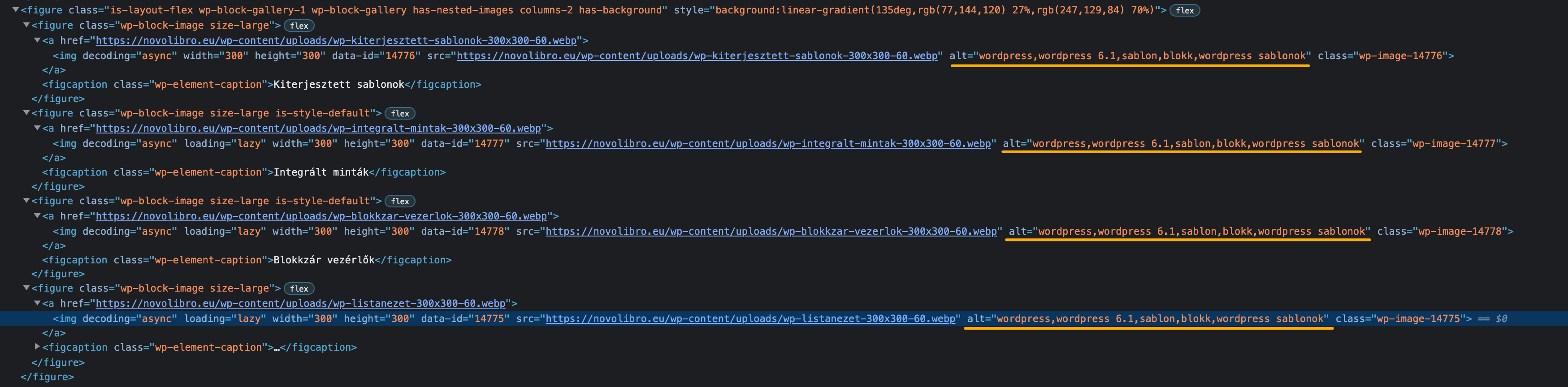1568x387 pixels.
Task: Collapse the anchor linking to wp-kiterjesztett-sablonok
Action: point(37,40)
